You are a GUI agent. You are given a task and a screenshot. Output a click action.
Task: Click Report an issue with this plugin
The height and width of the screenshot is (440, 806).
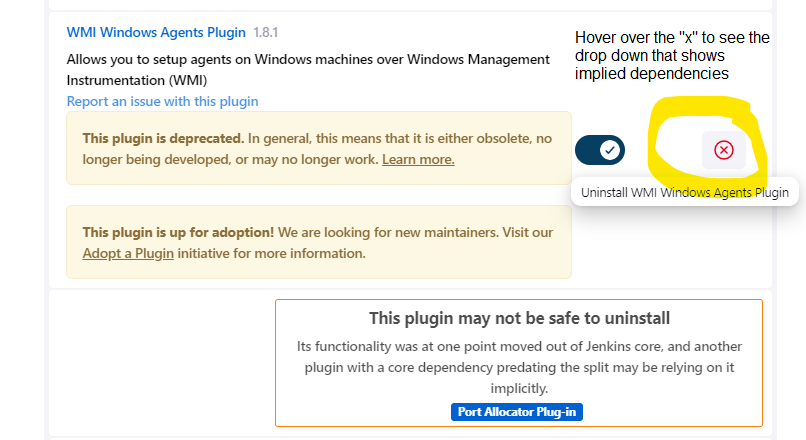pos(162,101)
